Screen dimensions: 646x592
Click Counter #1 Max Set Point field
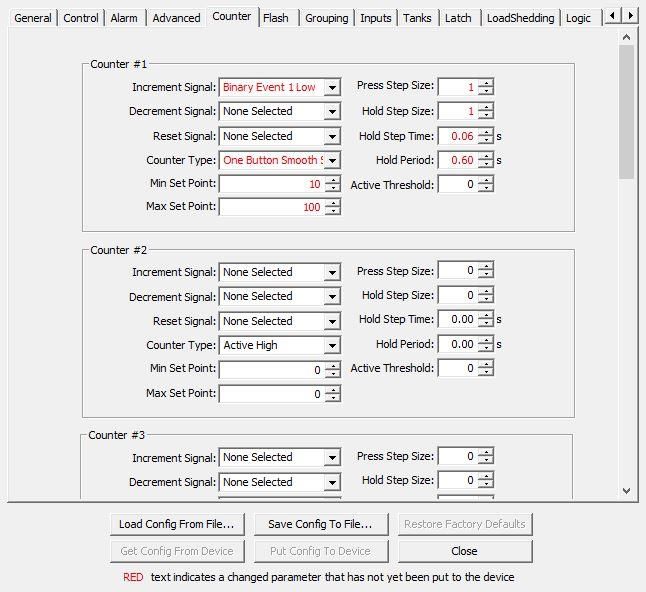pos(272,207)
